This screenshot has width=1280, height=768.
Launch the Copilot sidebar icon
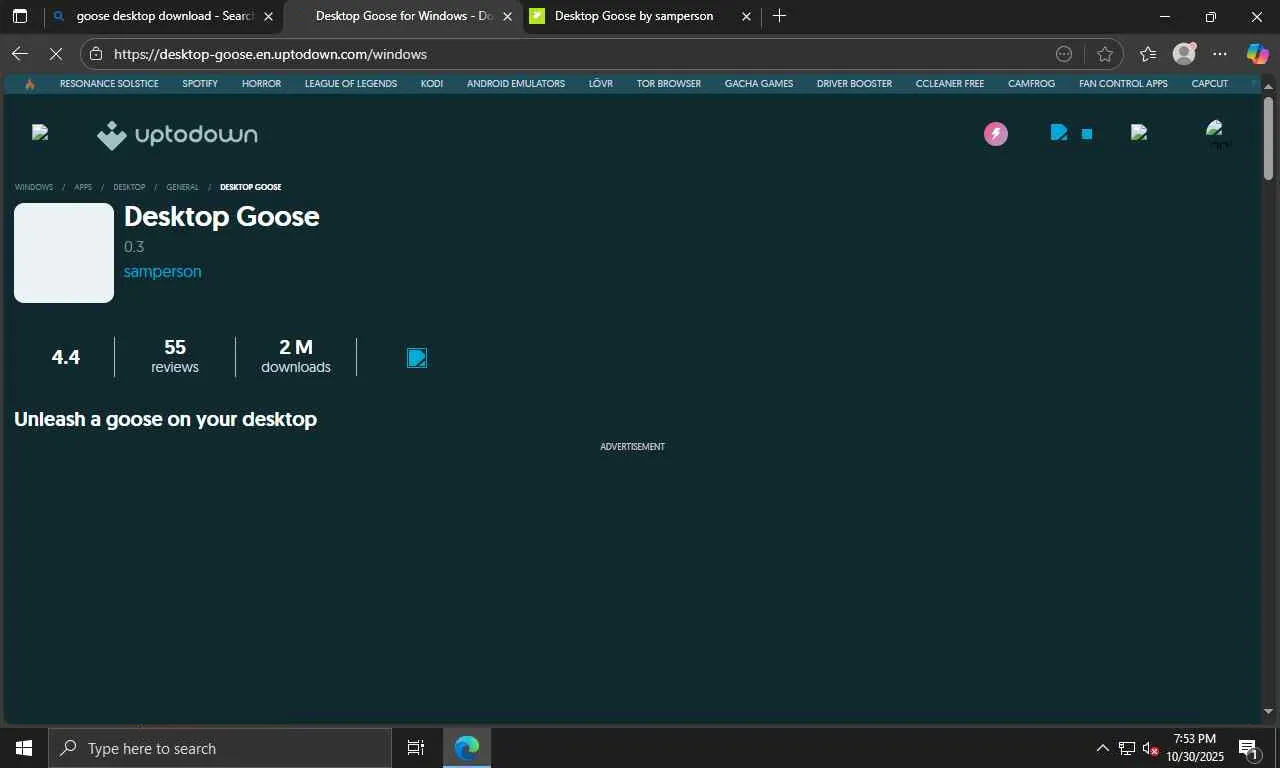tap(1257, 54)
